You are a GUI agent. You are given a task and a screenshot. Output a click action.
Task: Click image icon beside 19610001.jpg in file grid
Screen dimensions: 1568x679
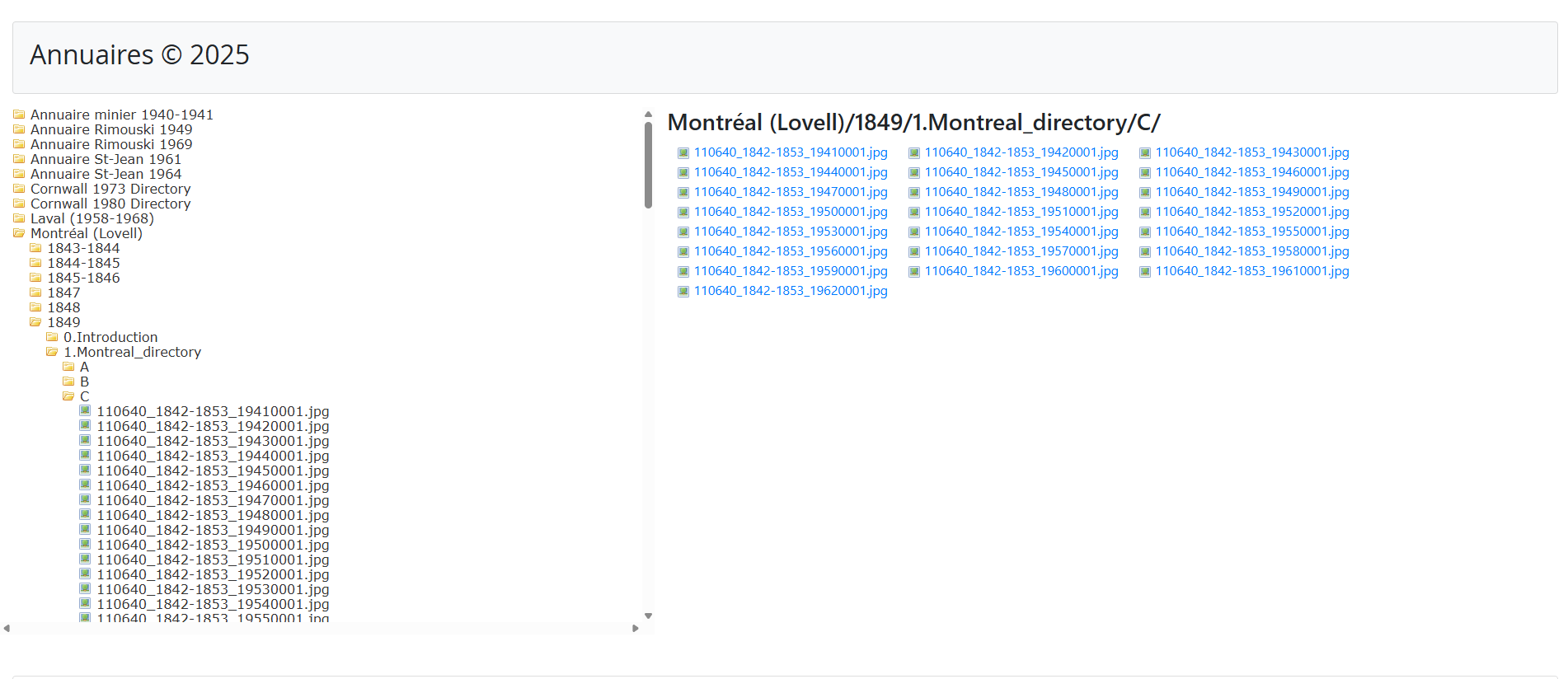(1144, 272)
